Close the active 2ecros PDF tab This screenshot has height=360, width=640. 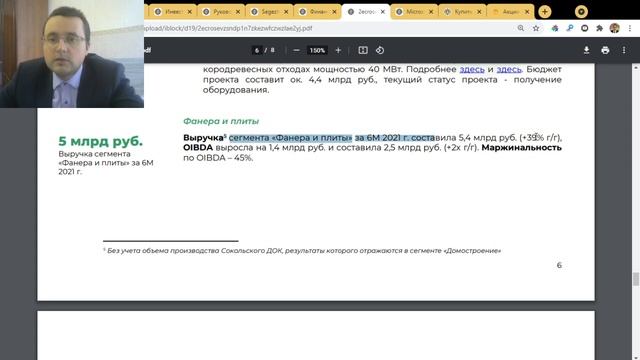[x=382, y=12]
